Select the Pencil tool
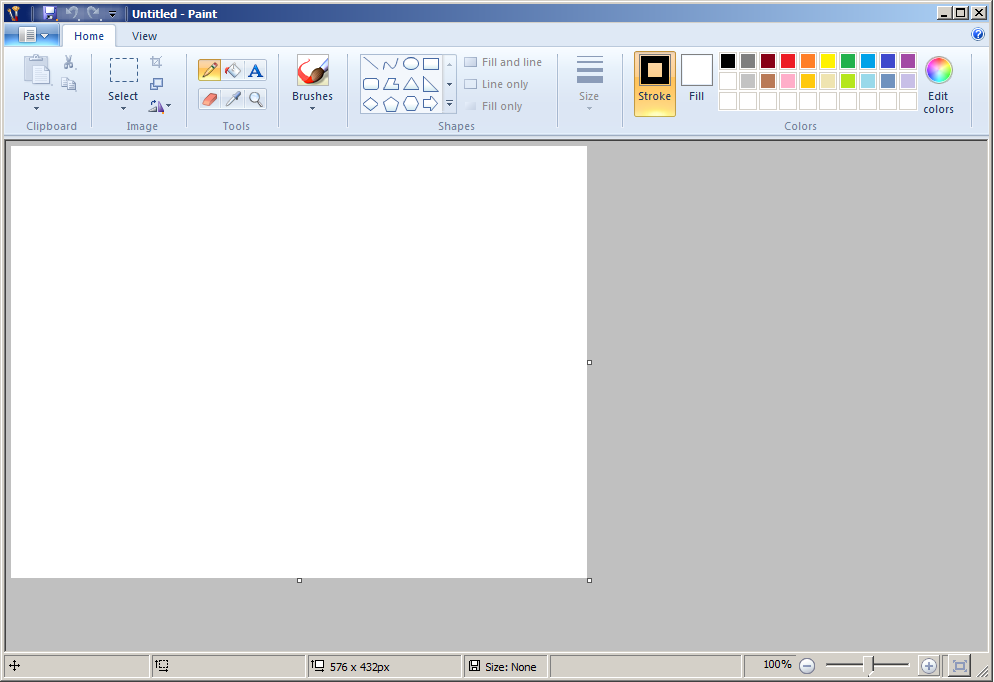Screen dimensions: 994x682 tap(209, 70)
